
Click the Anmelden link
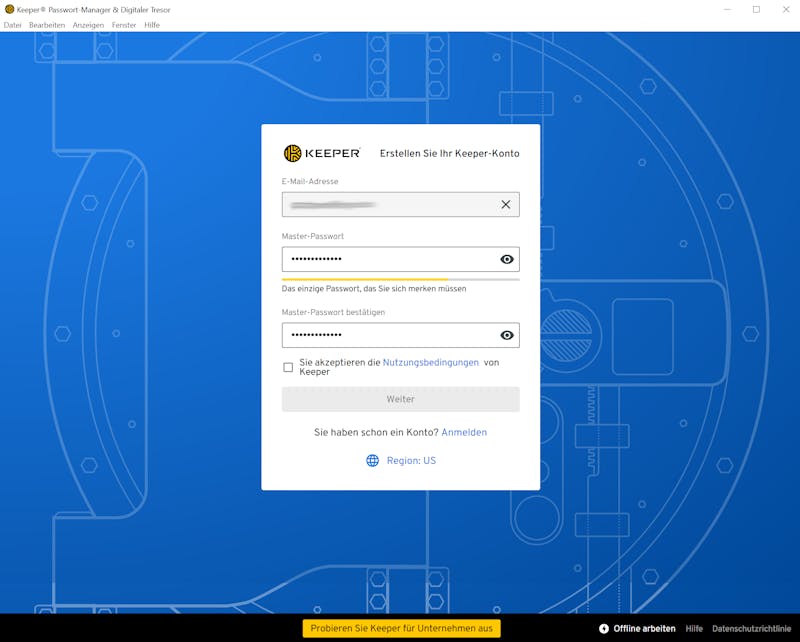(464, 432)
